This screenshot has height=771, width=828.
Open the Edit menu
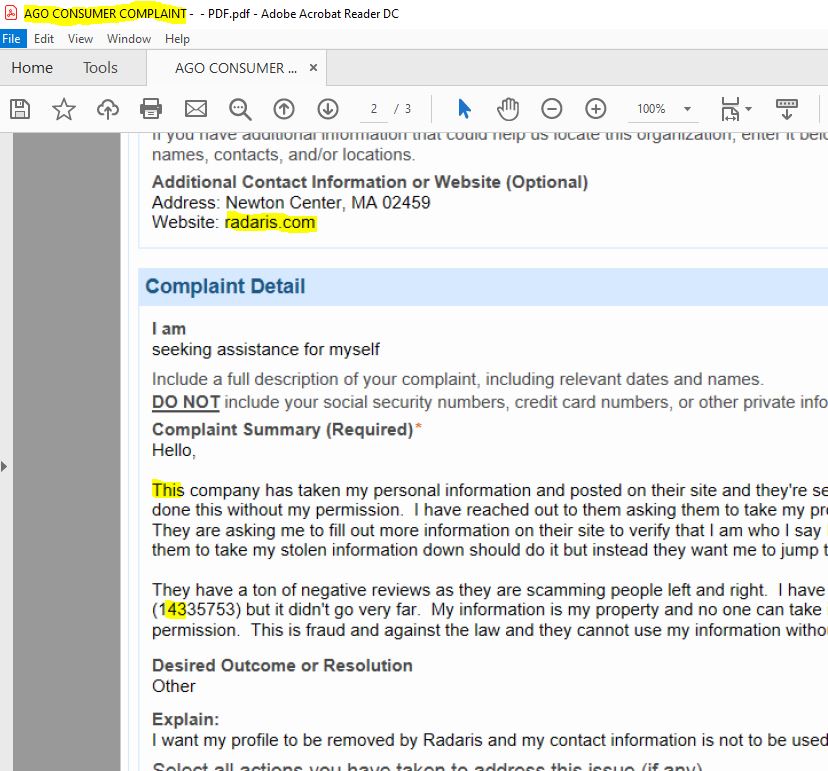(44, 39)
